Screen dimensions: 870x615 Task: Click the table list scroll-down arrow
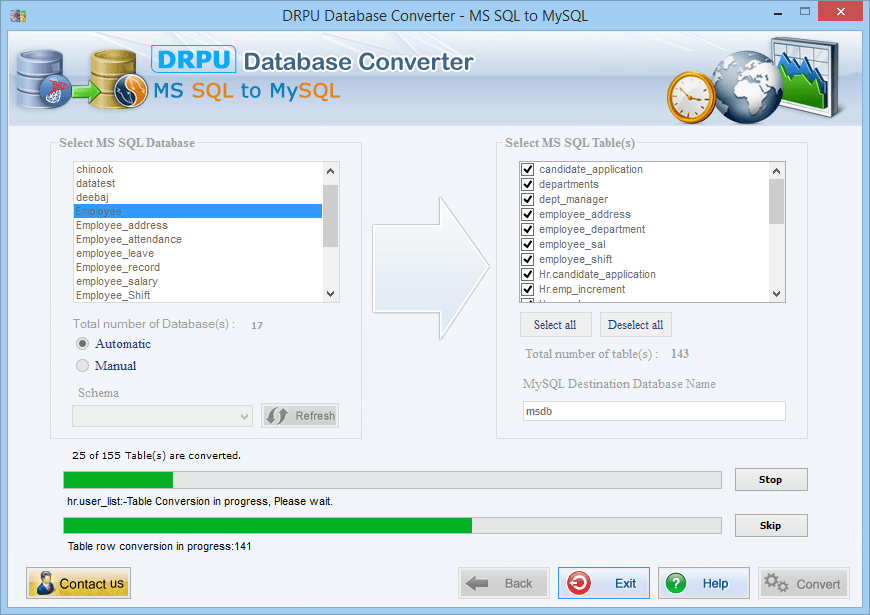tap(776, 294)
